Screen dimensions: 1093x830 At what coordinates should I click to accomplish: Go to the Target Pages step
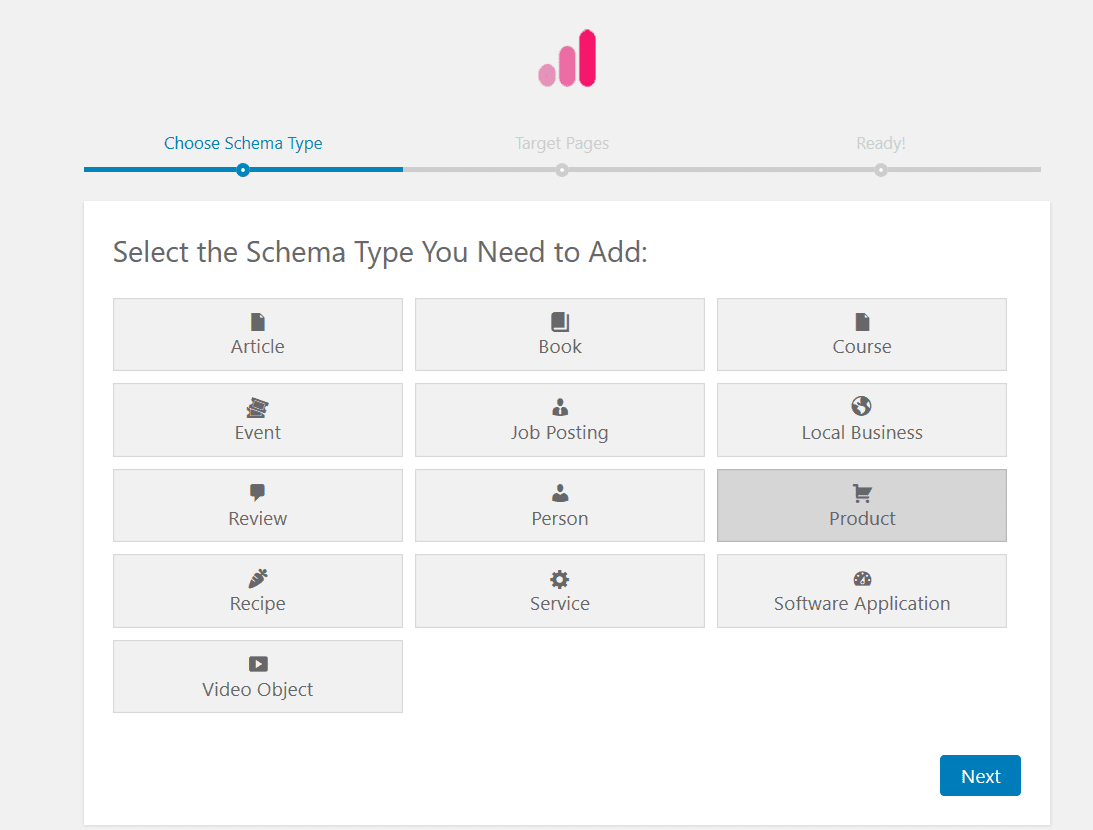click(562, 143)
